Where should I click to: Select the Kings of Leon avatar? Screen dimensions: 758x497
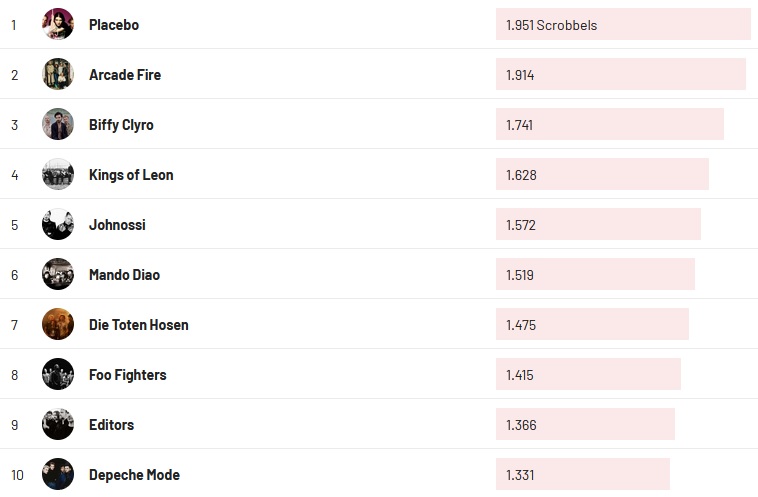[58, 174]
